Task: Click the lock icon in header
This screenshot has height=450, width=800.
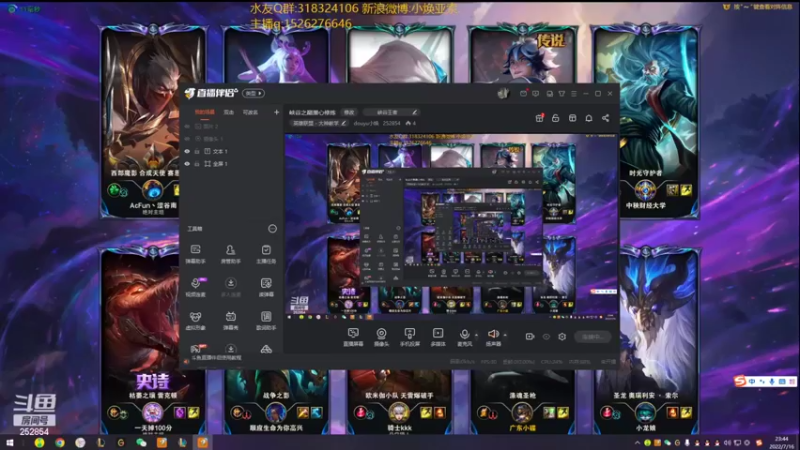Action: pyautogui.click(x=556, y=118)
